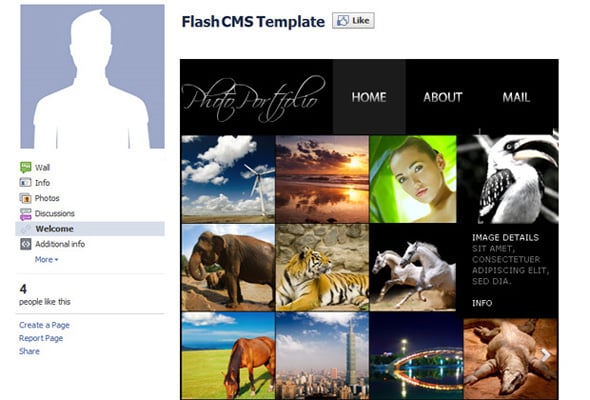Click the Report Page link
This screenshot has width=590, height=400.
(41, 338)
